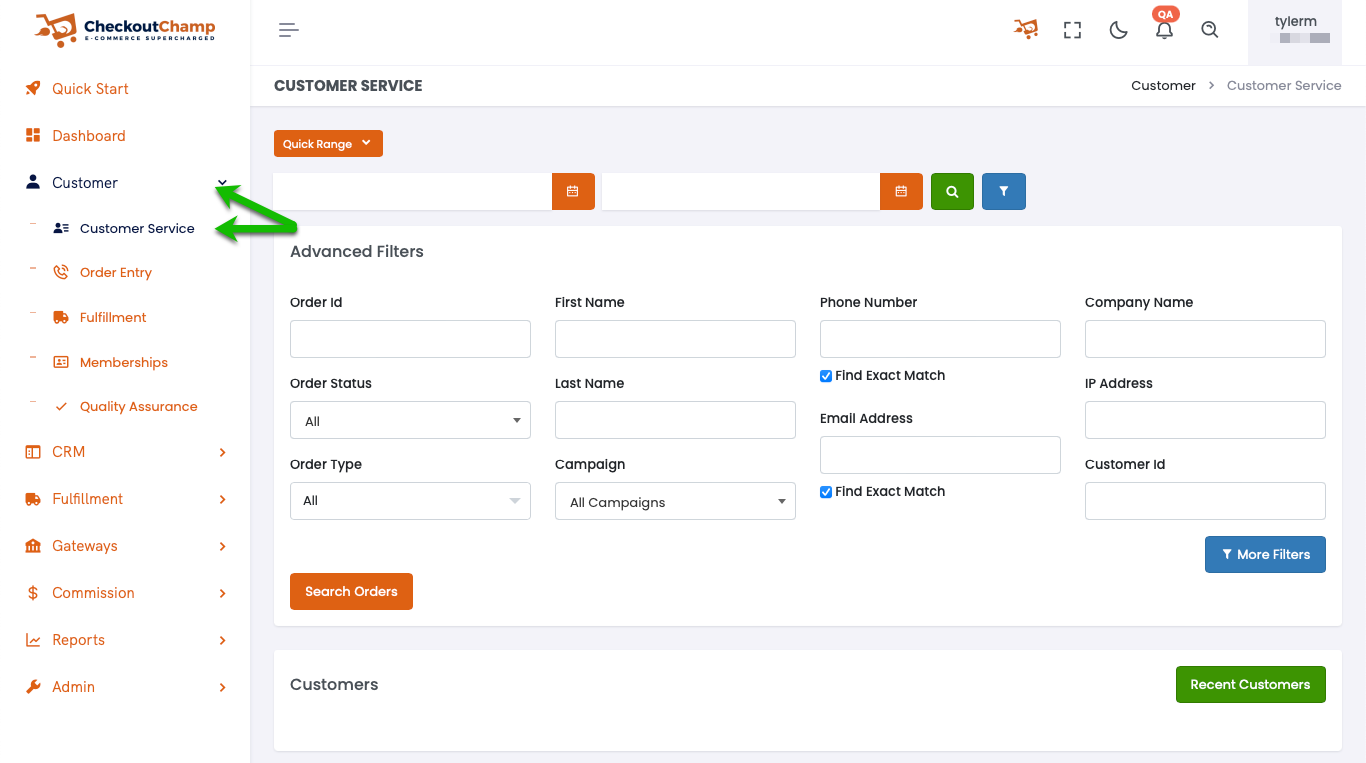The image size is (1366, 763).
Task: Open Order Entry in the sidebar
Action: coord(116,273)
